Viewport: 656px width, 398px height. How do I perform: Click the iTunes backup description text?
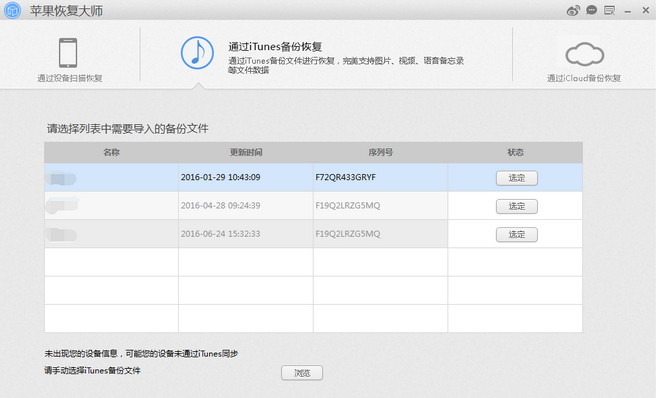(346, 65)
